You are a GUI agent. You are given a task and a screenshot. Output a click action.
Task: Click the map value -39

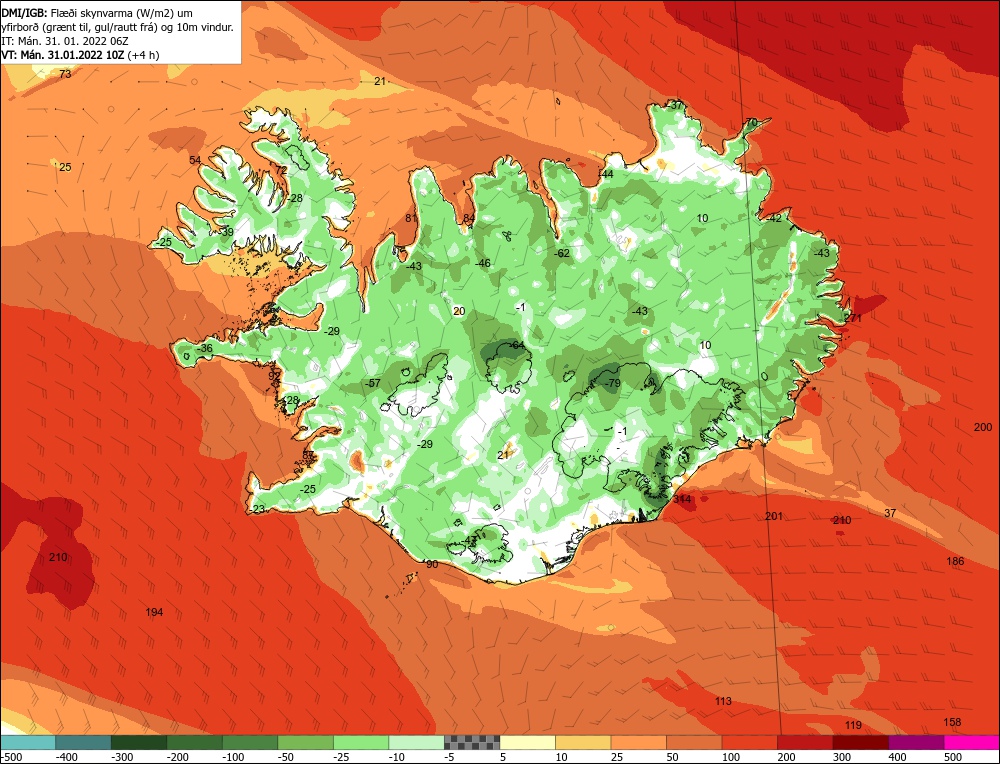click(x=224, y=231)
